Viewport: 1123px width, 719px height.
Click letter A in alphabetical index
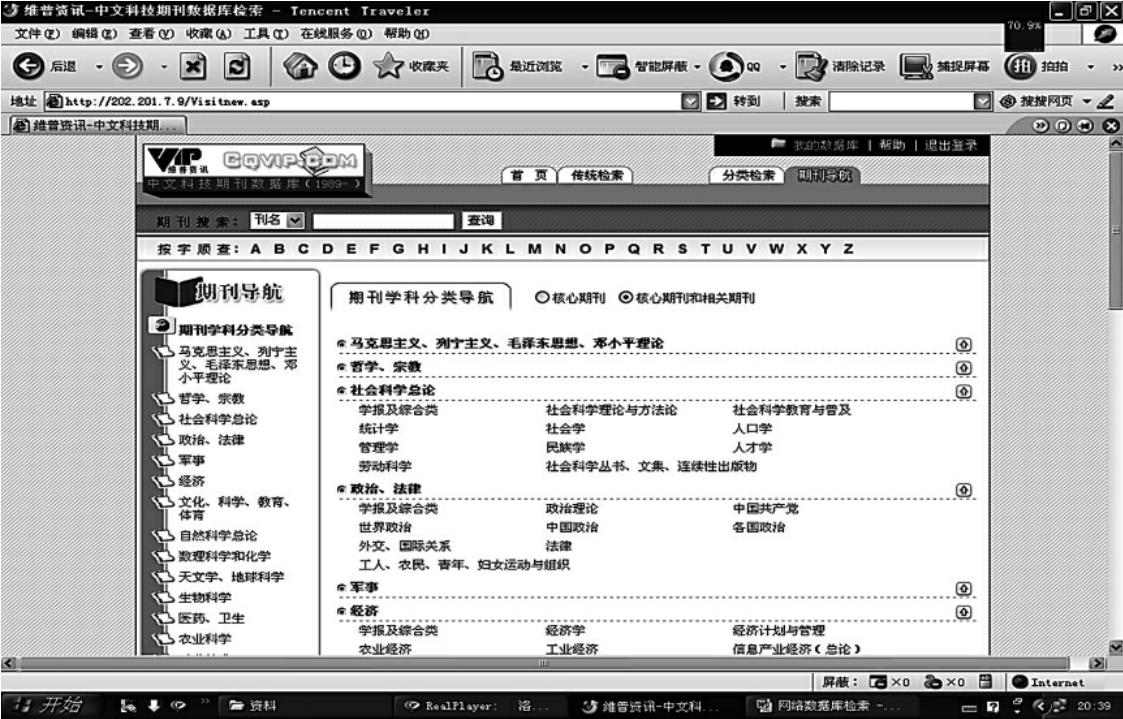point(255,249)
